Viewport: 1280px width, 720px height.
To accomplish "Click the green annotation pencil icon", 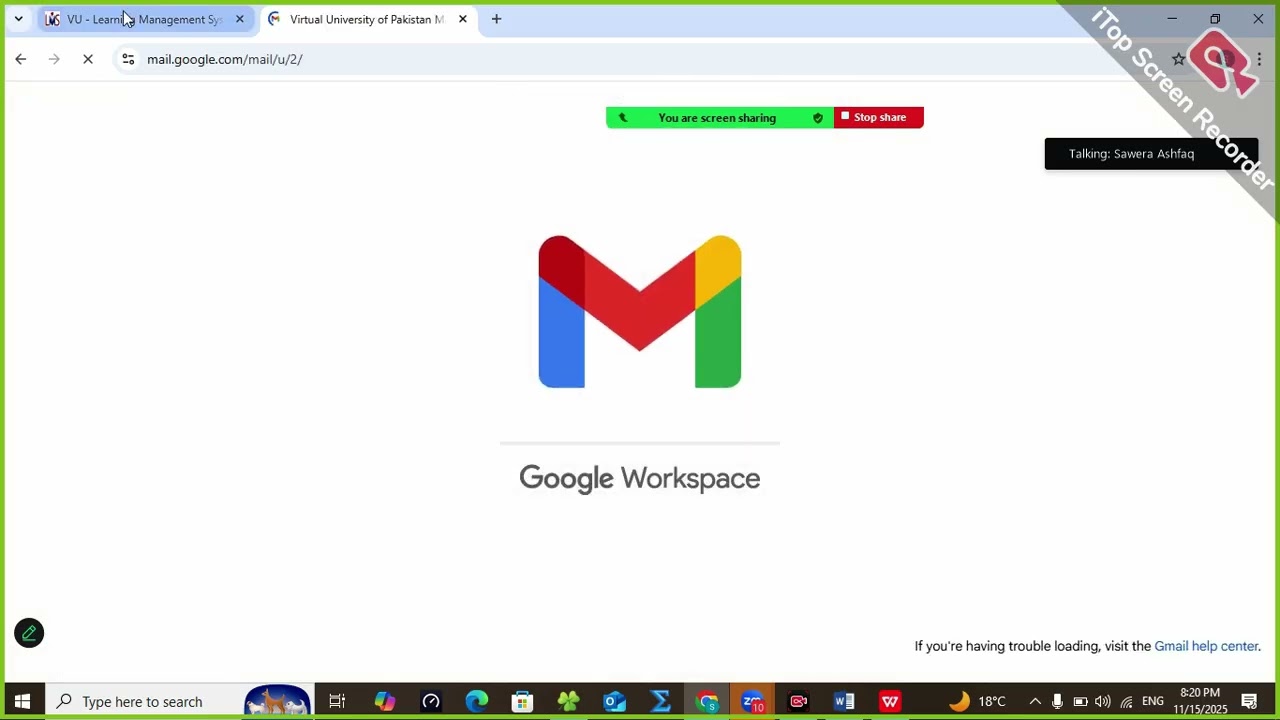I will tap(29, 633).
